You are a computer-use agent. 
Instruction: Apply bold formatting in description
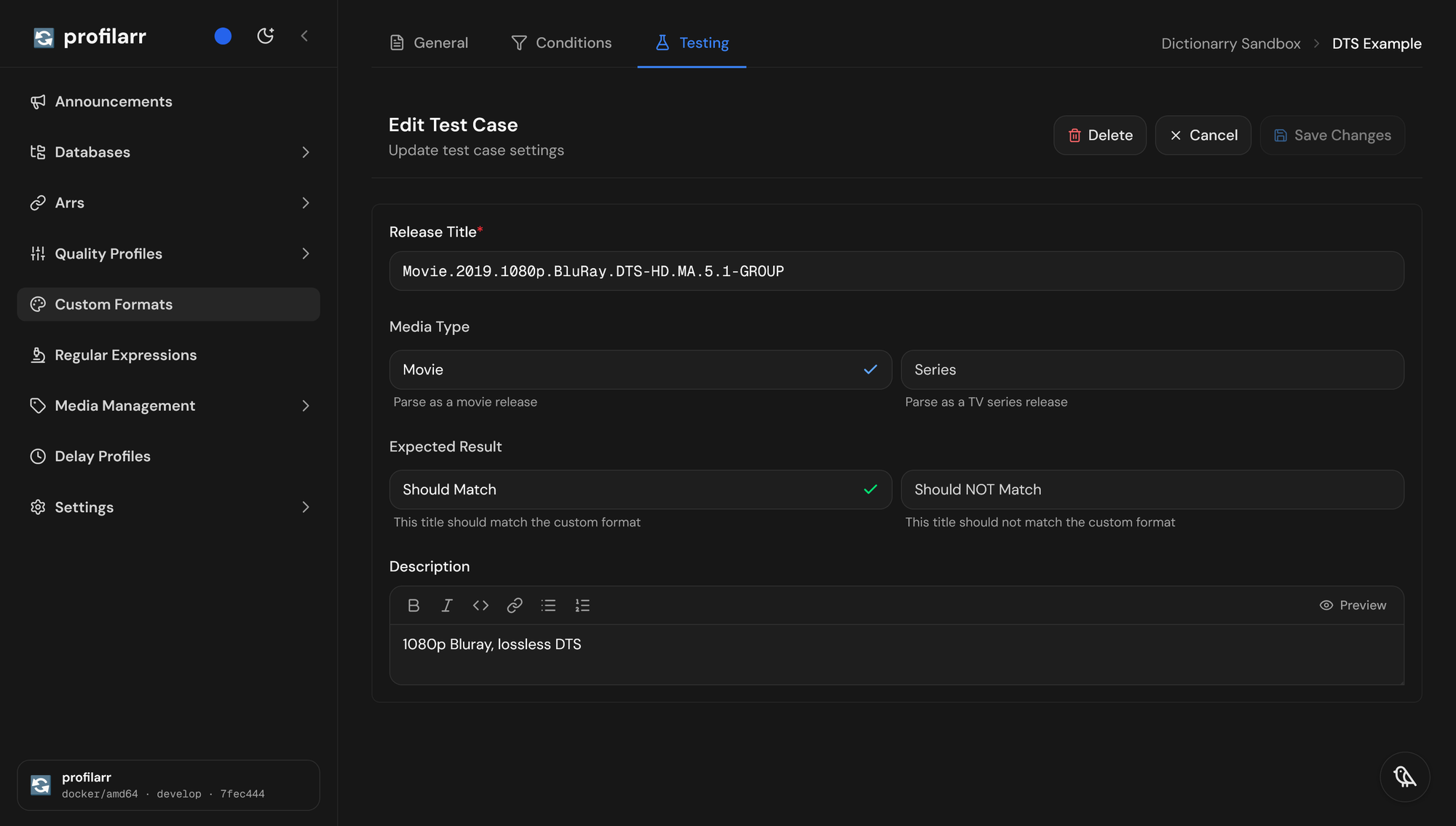click(414, 605)
